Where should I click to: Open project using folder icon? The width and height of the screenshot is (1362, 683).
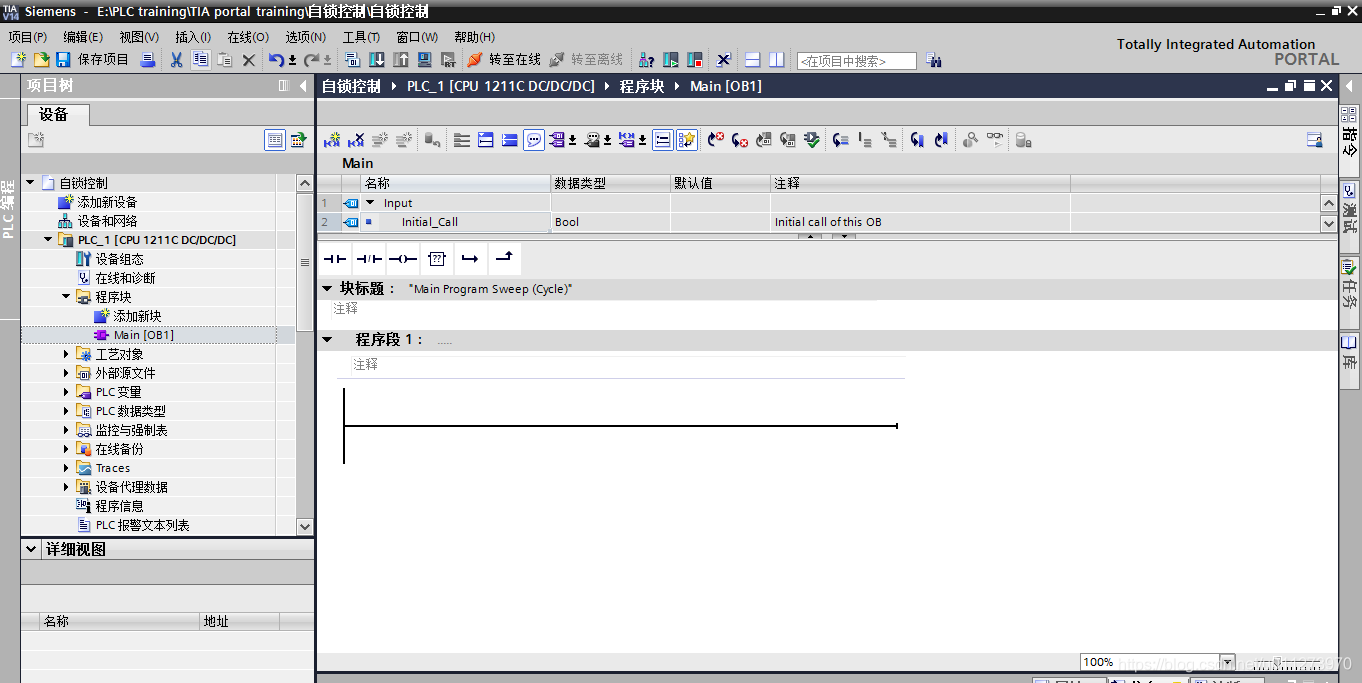click(x=41, y=60)
